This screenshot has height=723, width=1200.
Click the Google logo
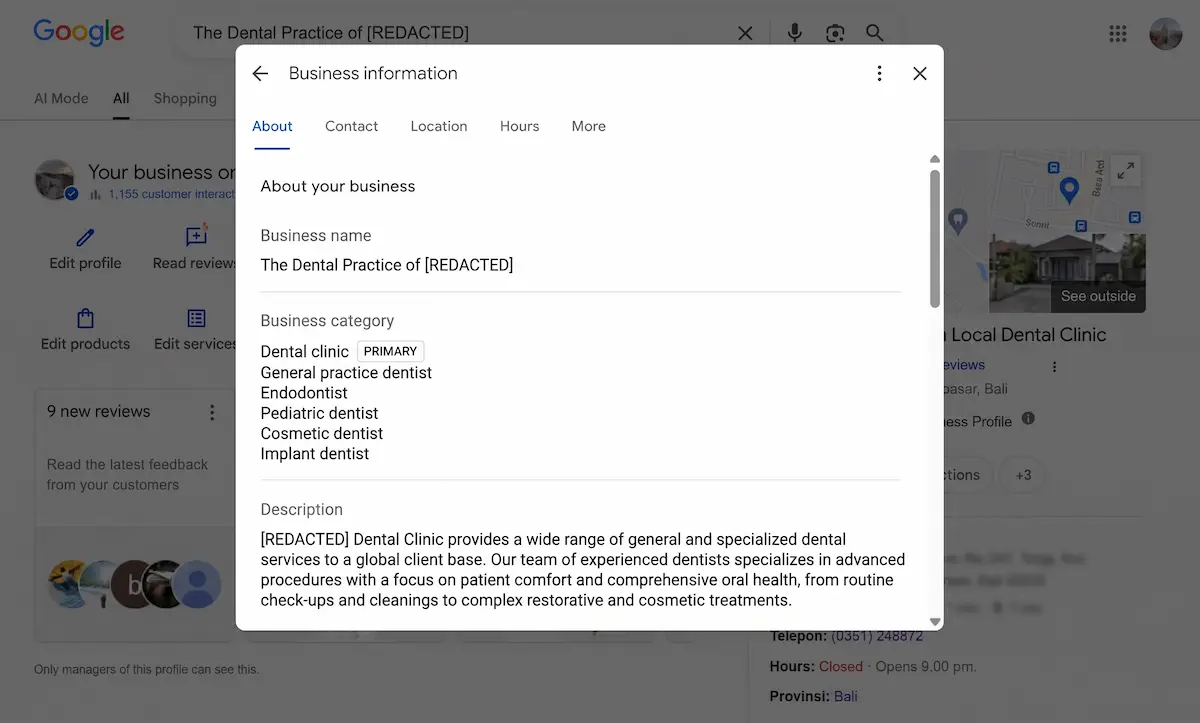tap(79, 32)
